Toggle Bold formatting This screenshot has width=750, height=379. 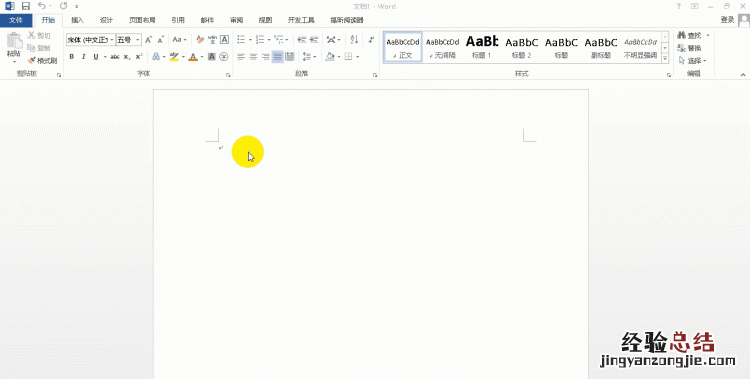click(72, 56)
